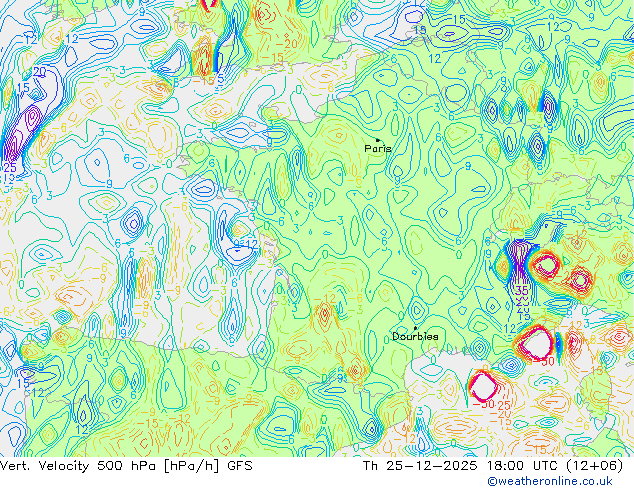
Task: Click the Paris city label
Action: [x=378, y=149]
